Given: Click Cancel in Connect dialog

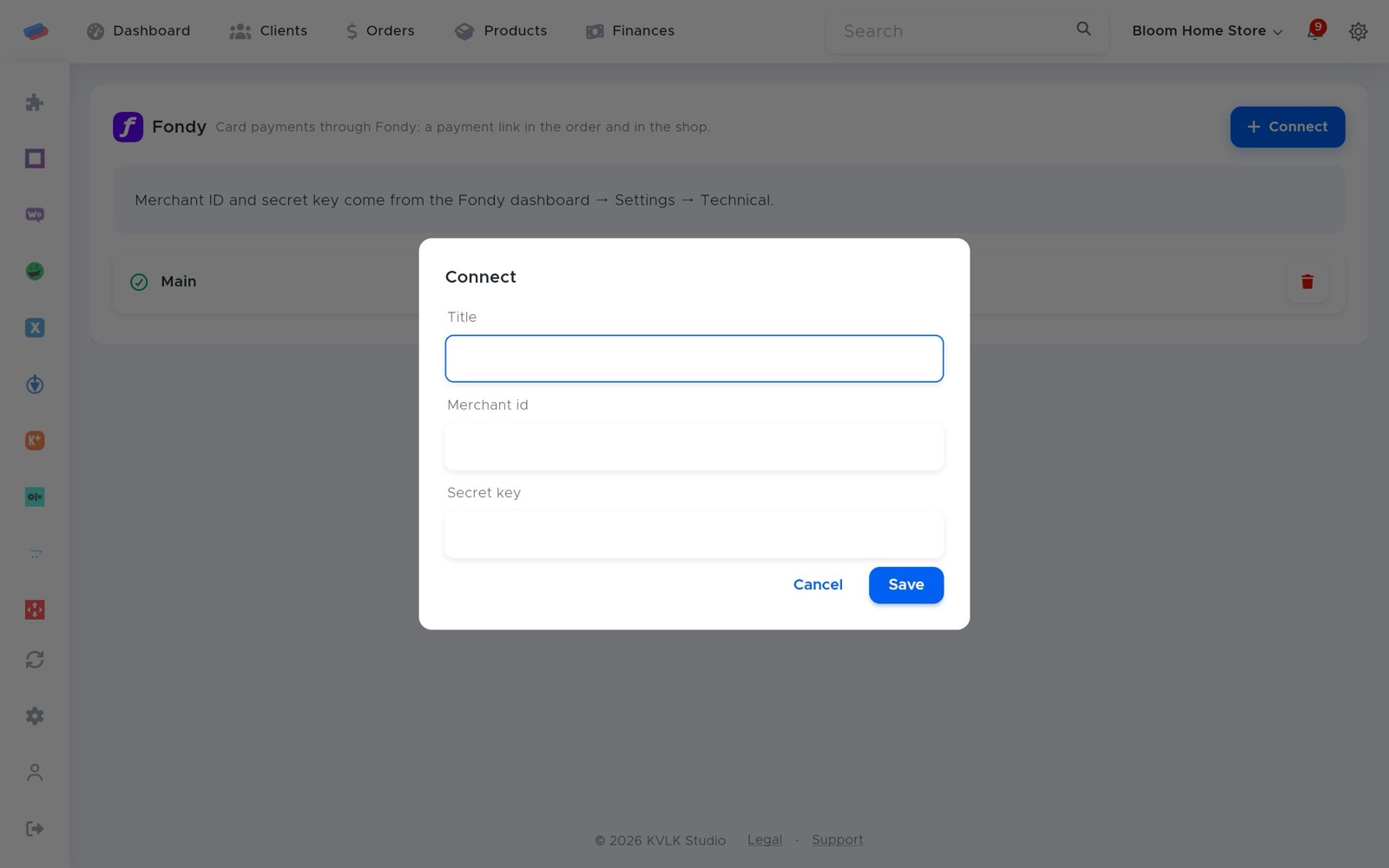Looking at the screenshot, I should [818, 585].
